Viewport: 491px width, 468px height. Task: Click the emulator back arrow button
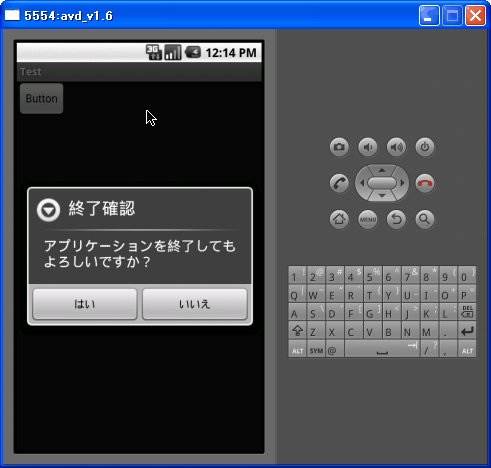coord(396,219)
